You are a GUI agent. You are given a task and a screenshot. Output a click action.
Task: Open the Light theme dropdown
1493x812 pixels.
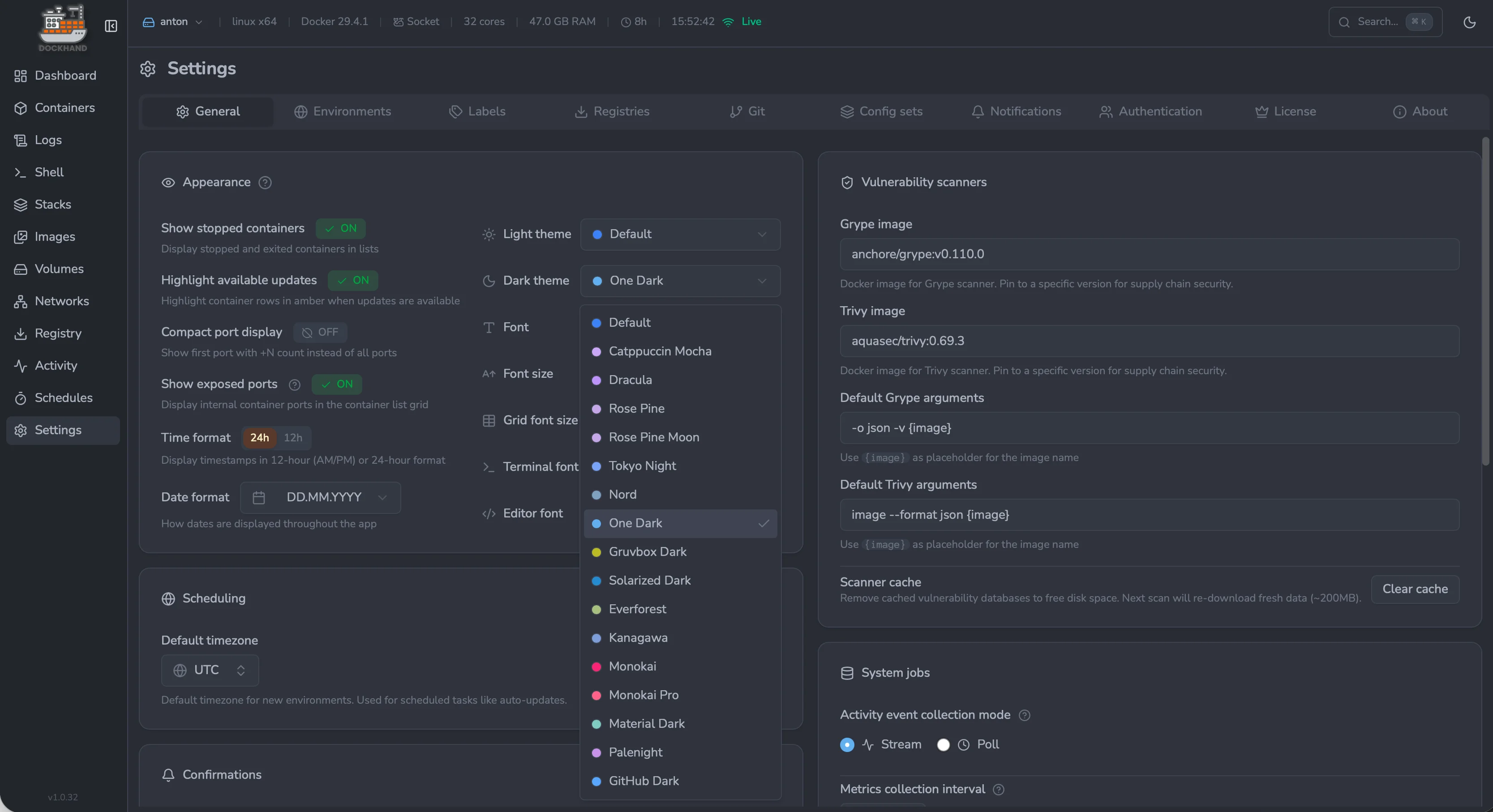(680, 235)
